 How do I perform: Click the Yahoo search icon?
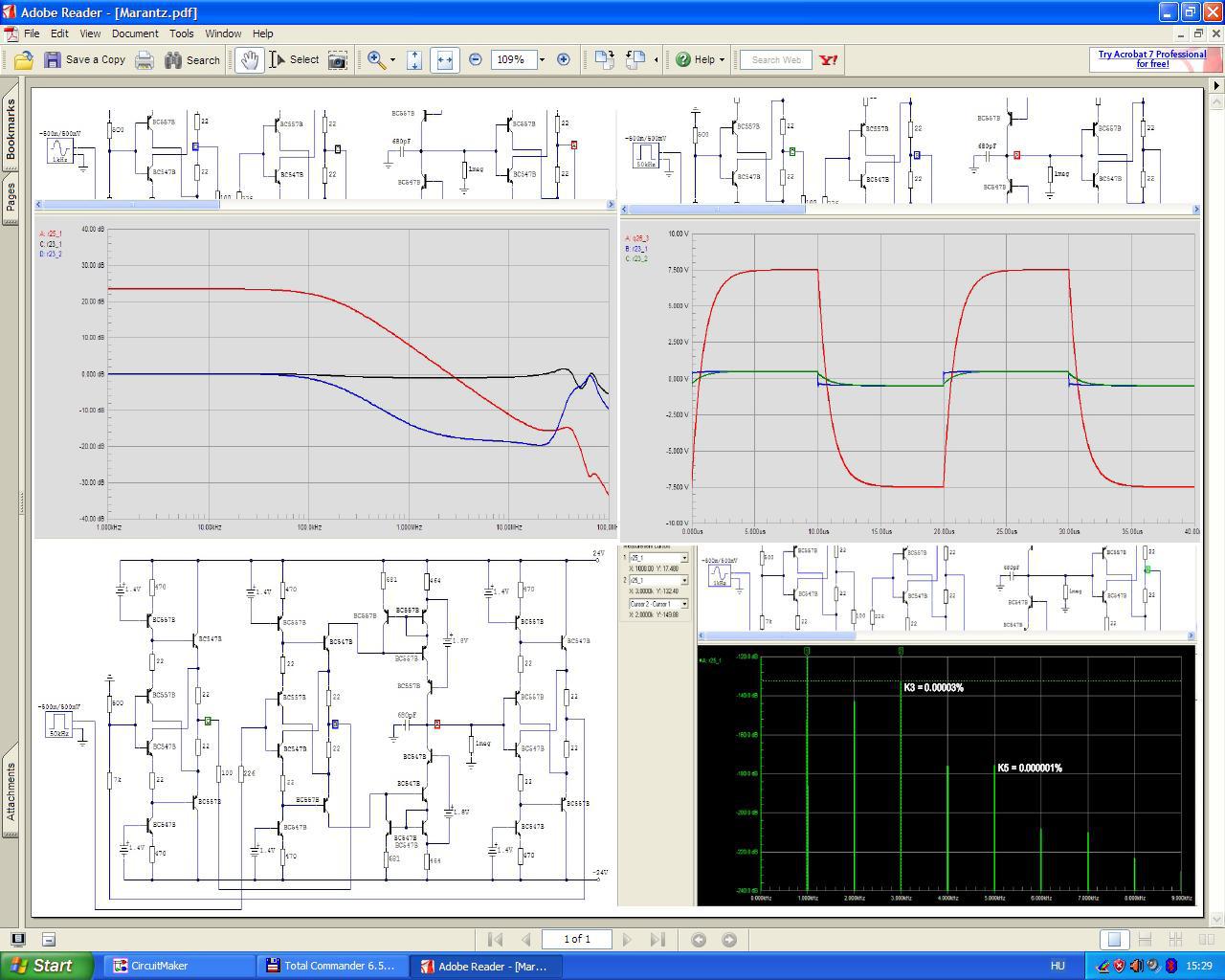(x=829, y=60)
